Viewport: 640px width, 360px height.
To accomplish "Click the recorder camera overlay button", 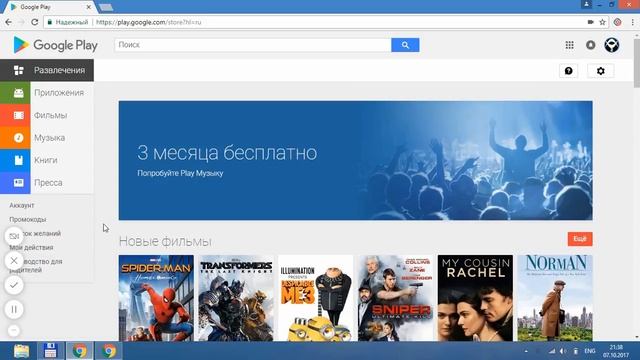I will point(14,236).
